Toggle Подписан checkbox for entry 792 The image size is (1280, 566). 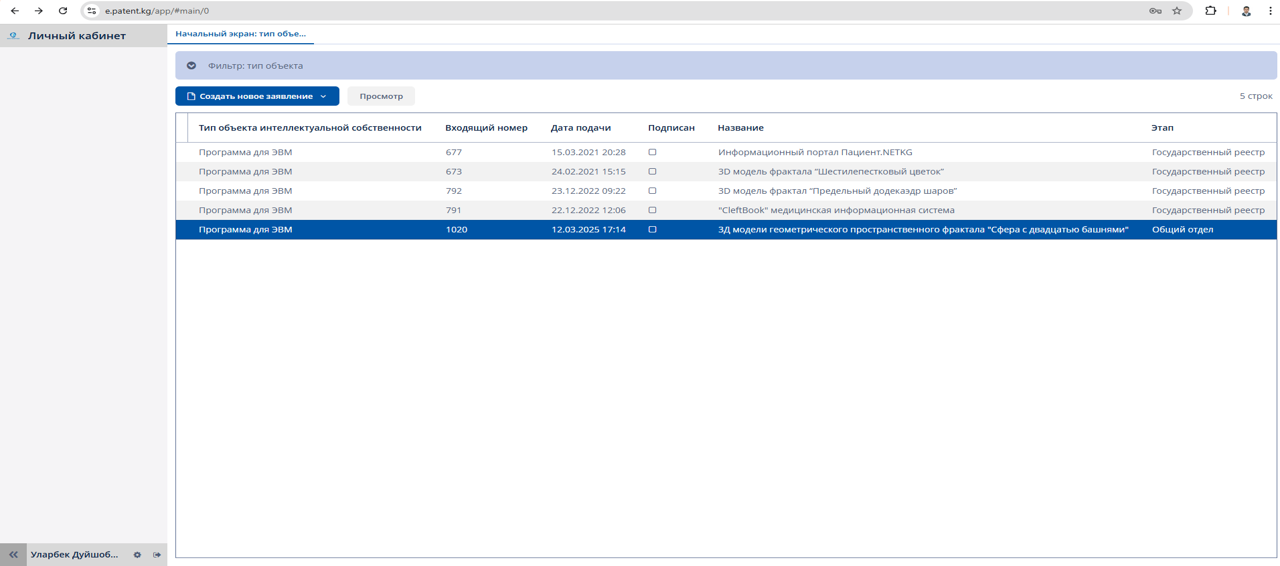[x=652, y=191]
